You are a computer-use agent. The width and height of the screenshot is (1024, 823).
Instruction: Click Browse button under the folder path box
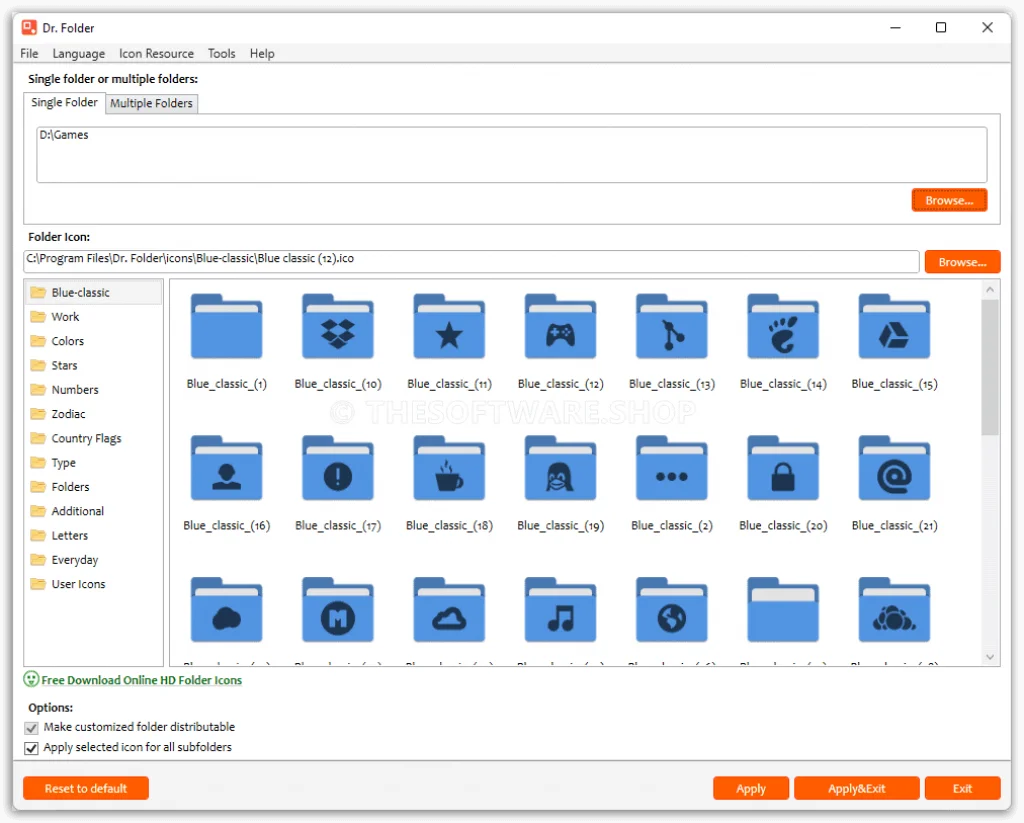[x=949, y=201]
